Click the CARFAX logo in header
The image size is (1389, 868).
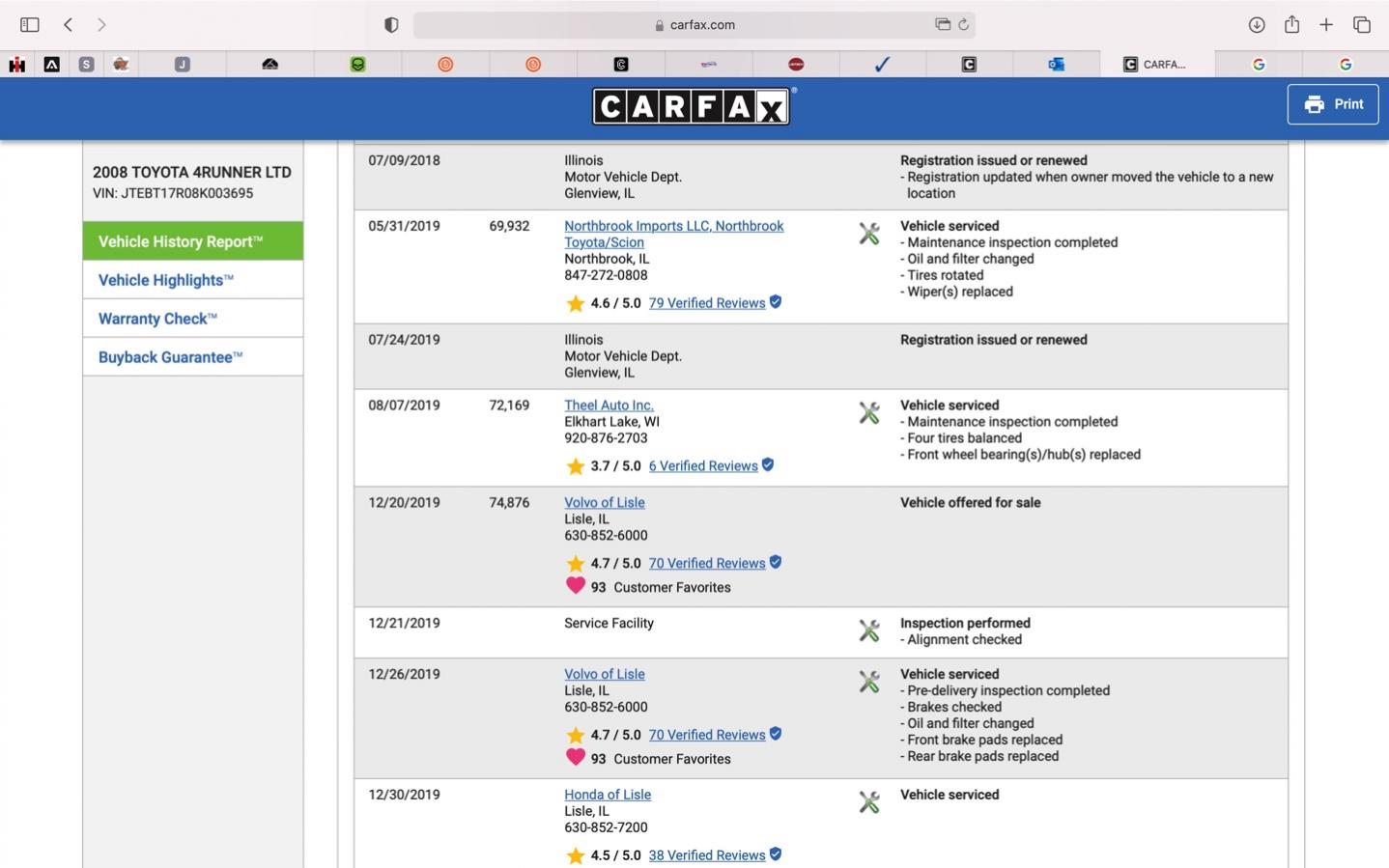[x=692, y=106]
